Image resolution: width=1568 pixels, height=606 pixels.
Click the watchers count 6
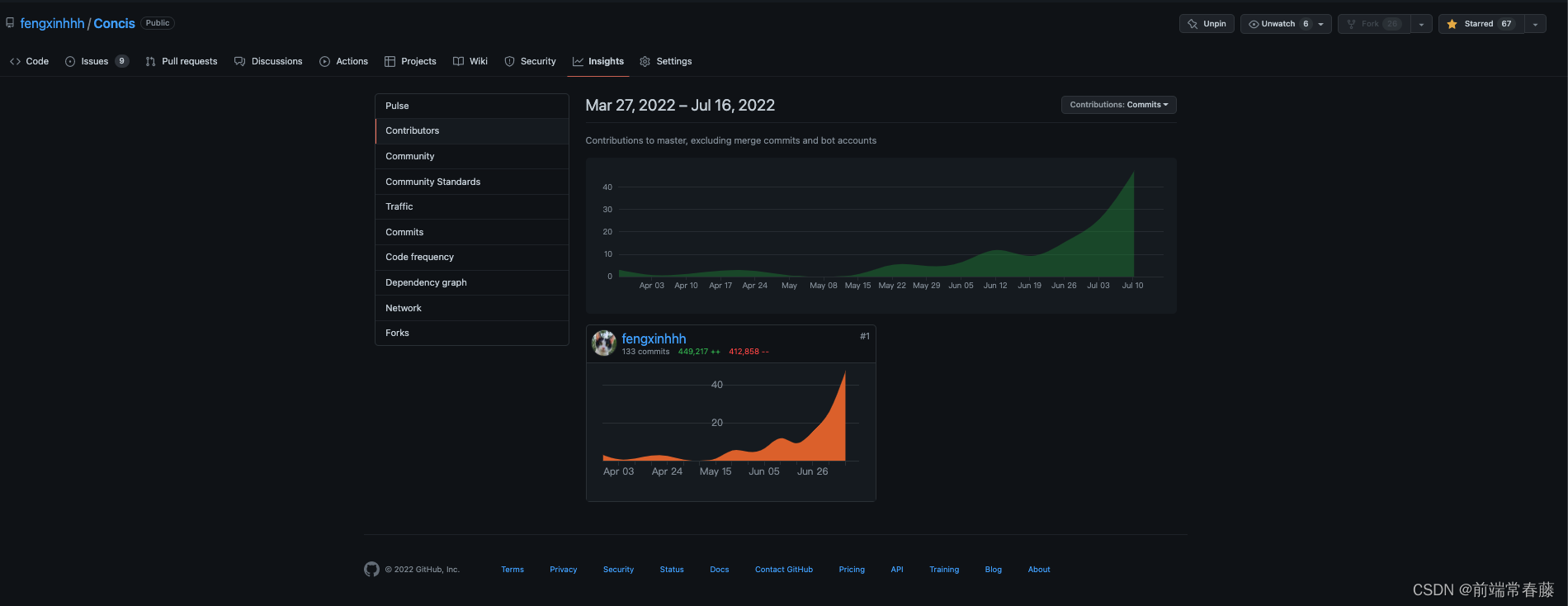pos(1306,24)
